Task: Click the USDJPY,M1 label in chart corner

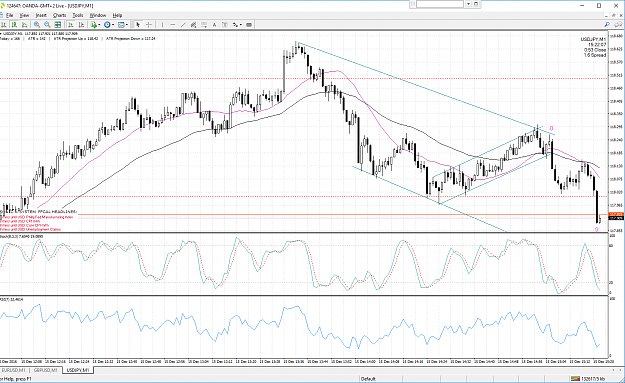Action: point(593,39)
